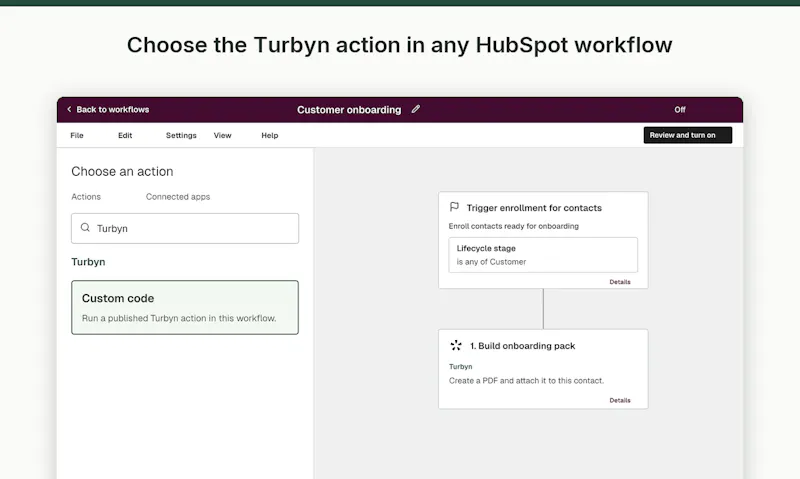This screenshot has width=800, height=479.
Task: Click the Customer onboarding workflow title
Action: click(x=349, y=110)
